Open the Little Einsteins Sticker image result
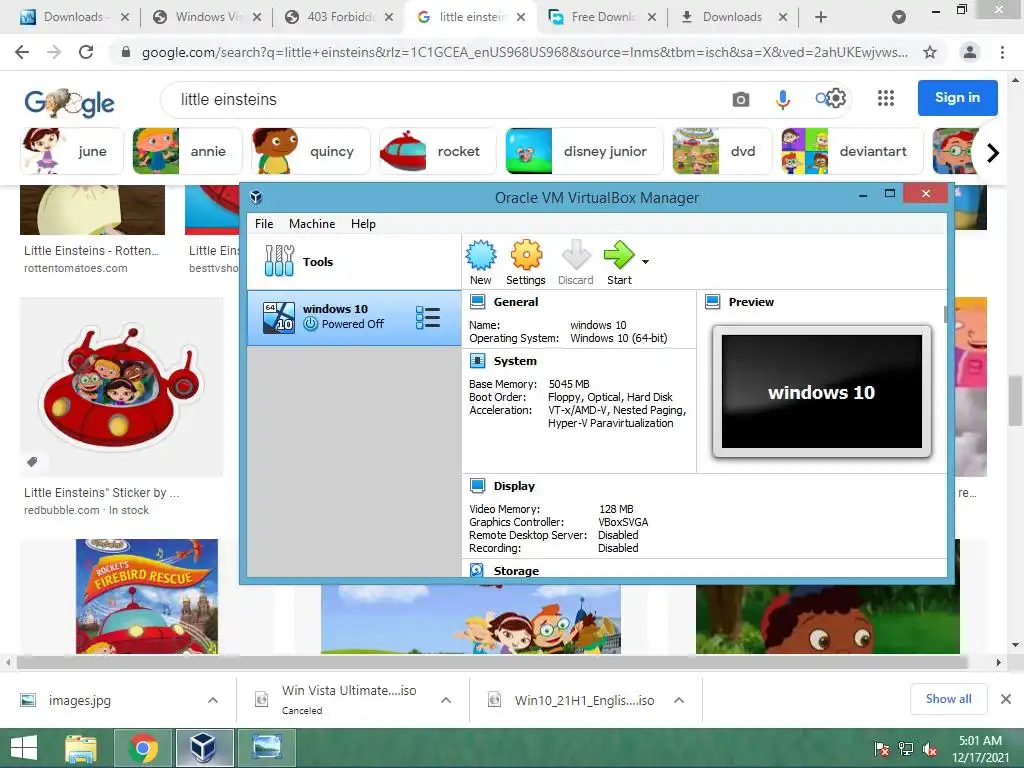 point(121,387)
